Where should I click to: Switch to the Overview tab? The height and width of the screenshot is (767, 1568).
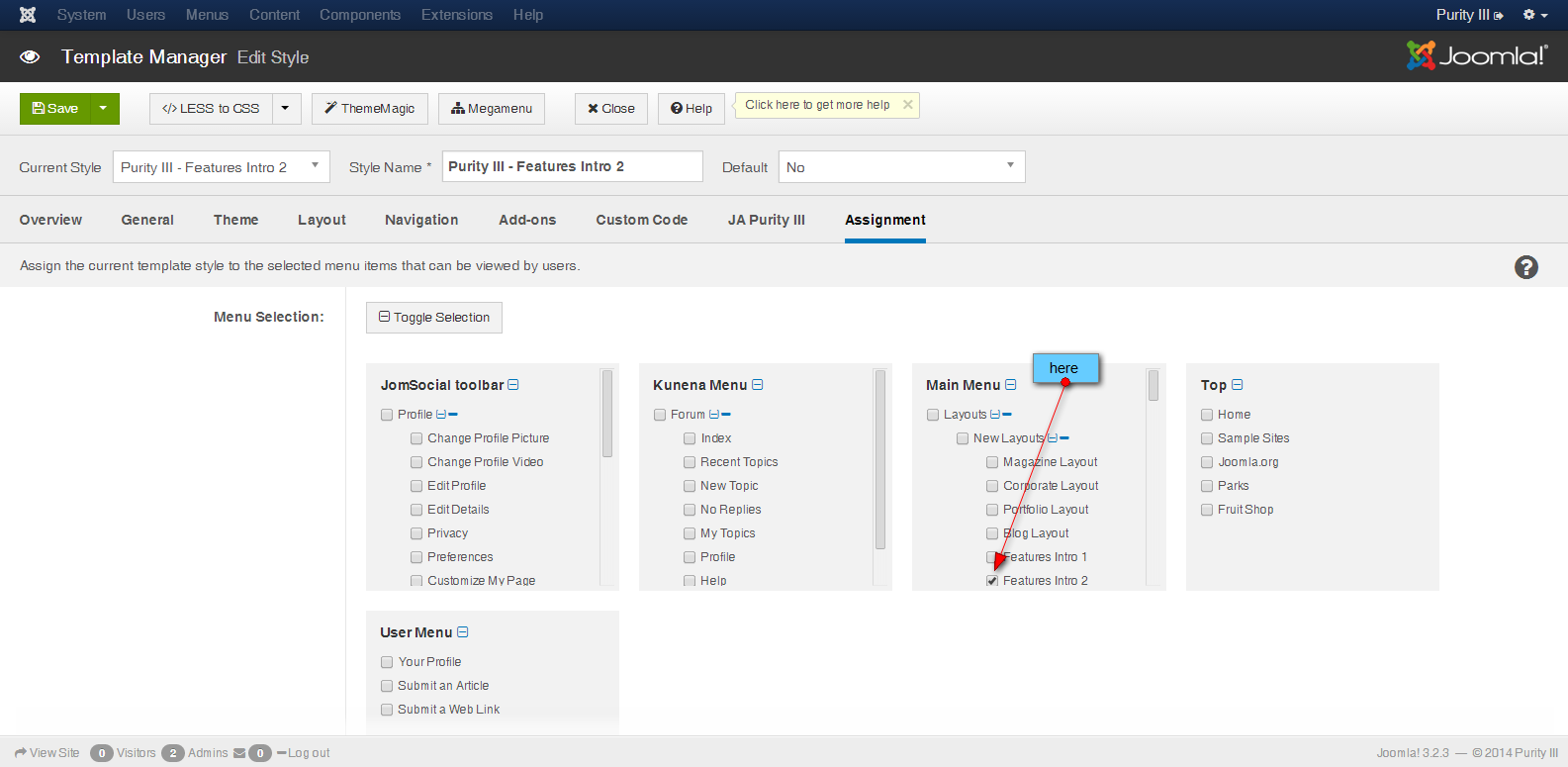50,220
